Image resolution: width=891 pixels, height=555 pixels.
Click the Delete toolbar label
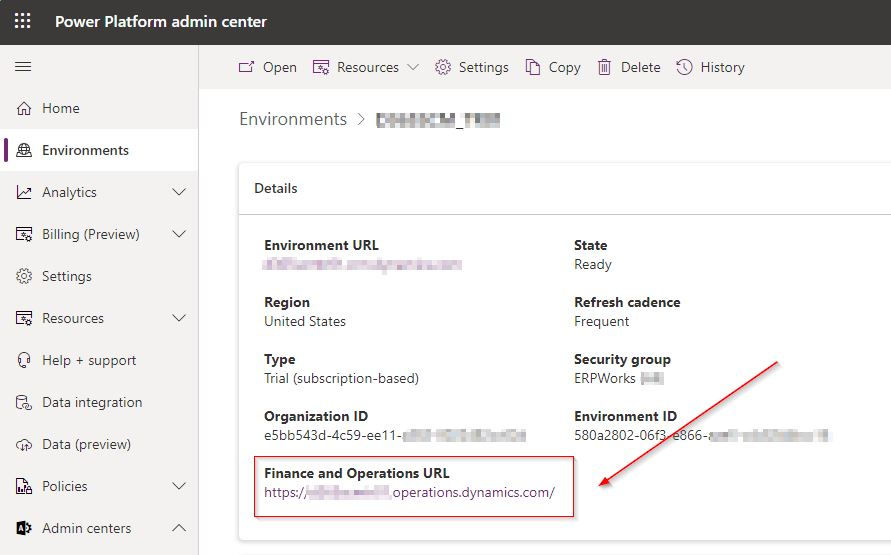point(640,67)
